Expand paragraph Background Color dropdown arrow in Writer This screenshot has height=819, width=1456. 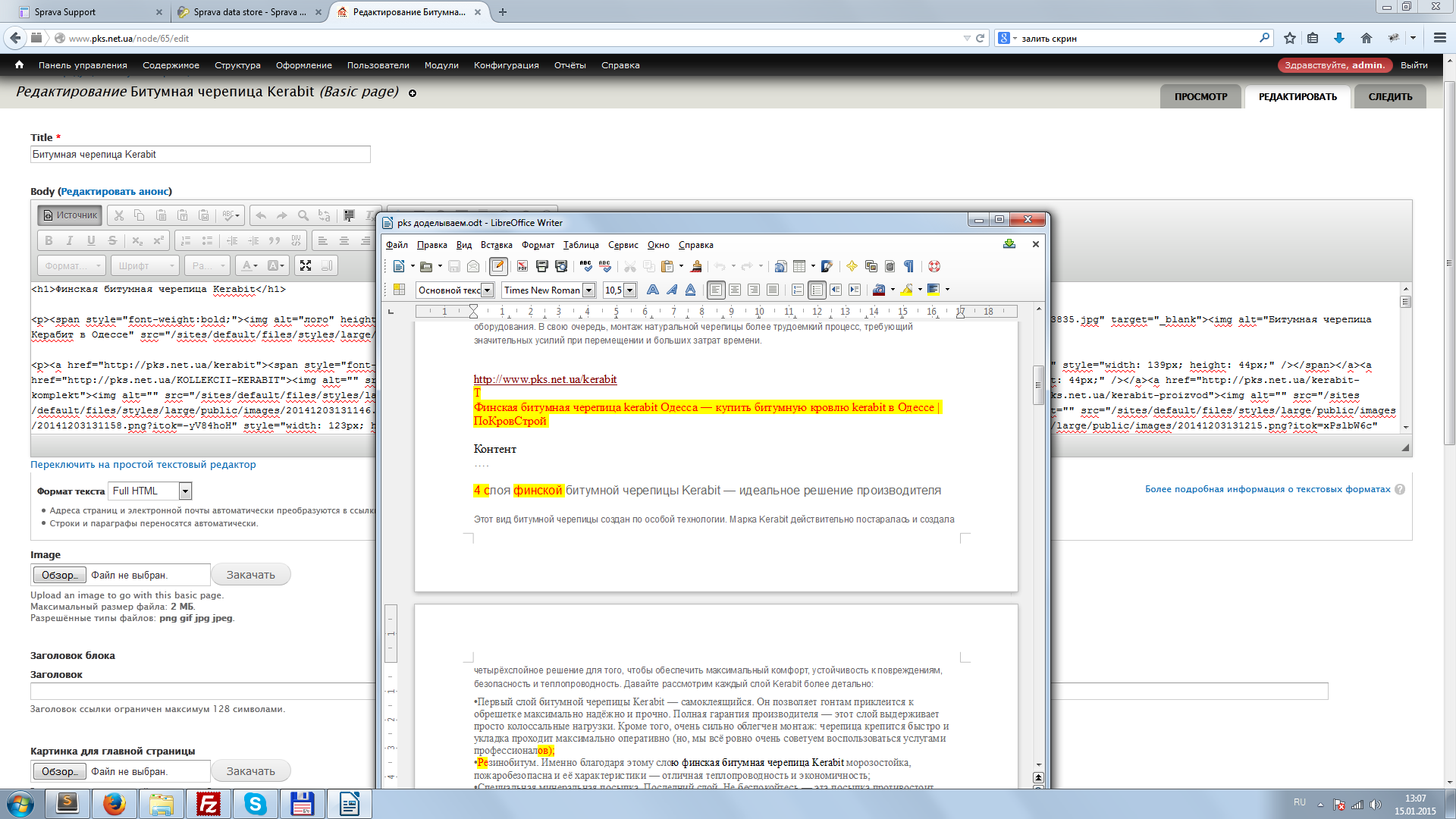click(947, 290)
